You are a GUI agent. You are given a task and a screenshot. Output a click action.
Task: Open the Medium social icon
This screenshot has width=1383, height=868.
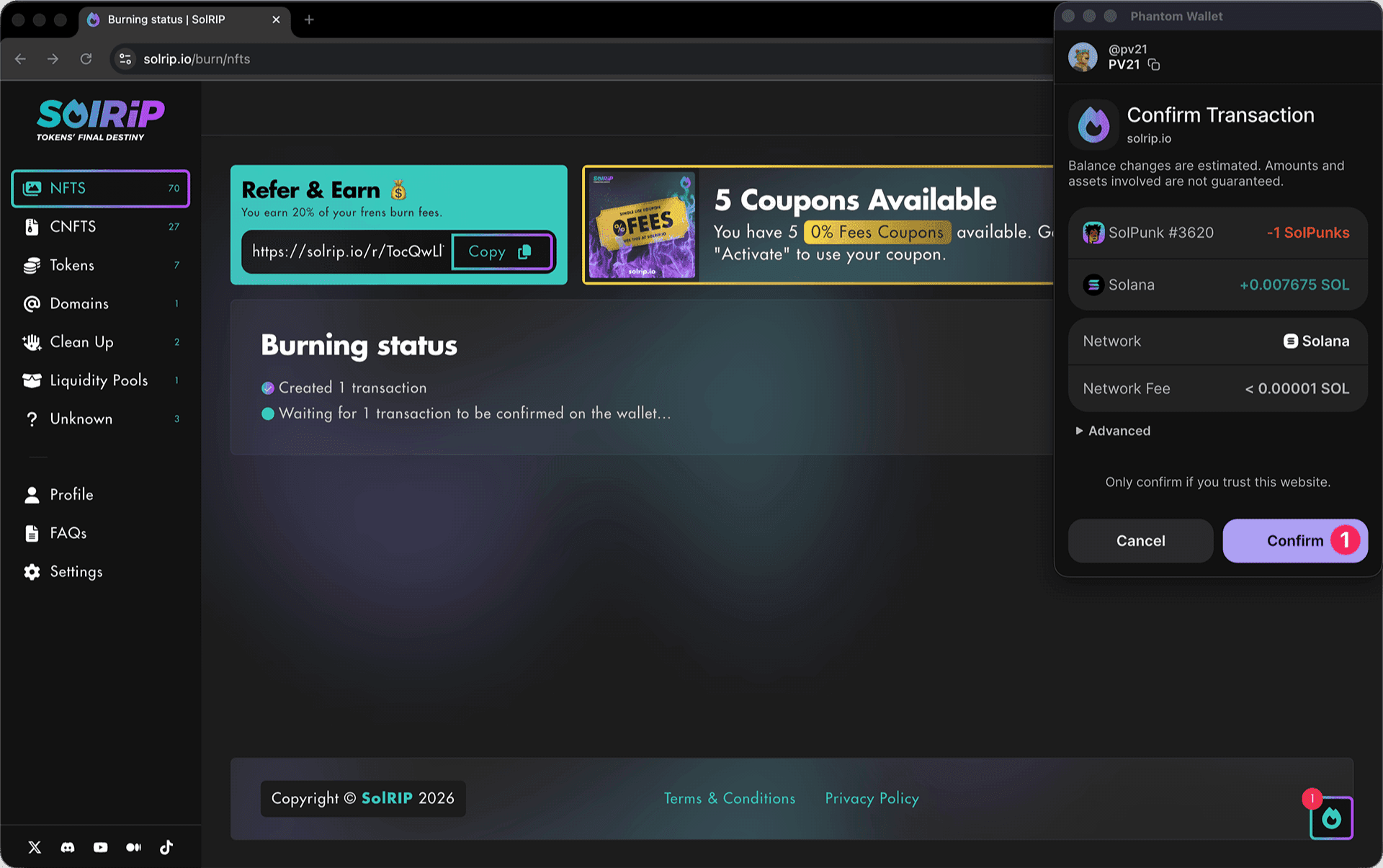(x=134, y=847)
